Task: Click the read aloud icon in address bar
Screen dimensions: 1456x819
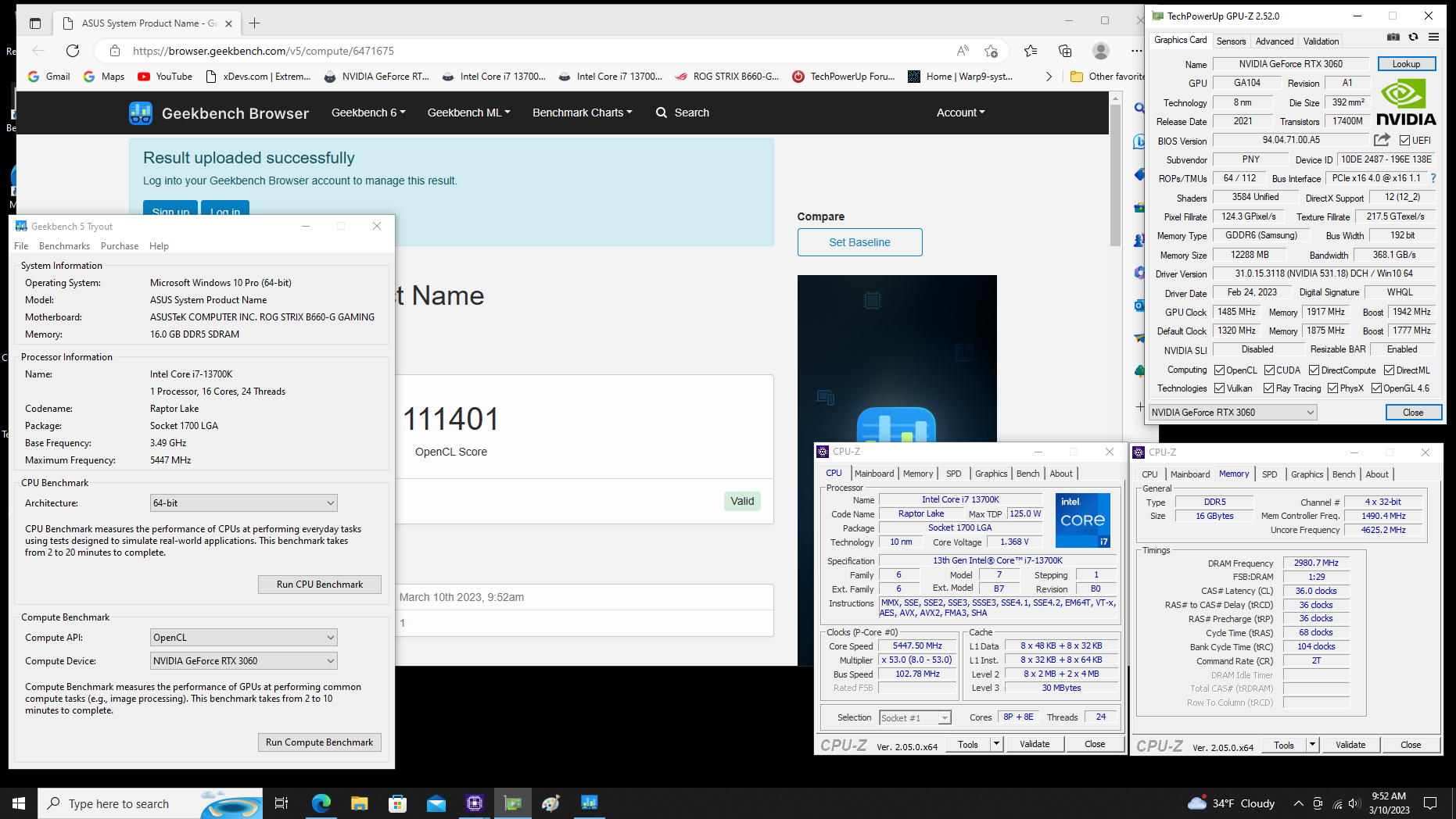Action: click(x=963, y=51)
